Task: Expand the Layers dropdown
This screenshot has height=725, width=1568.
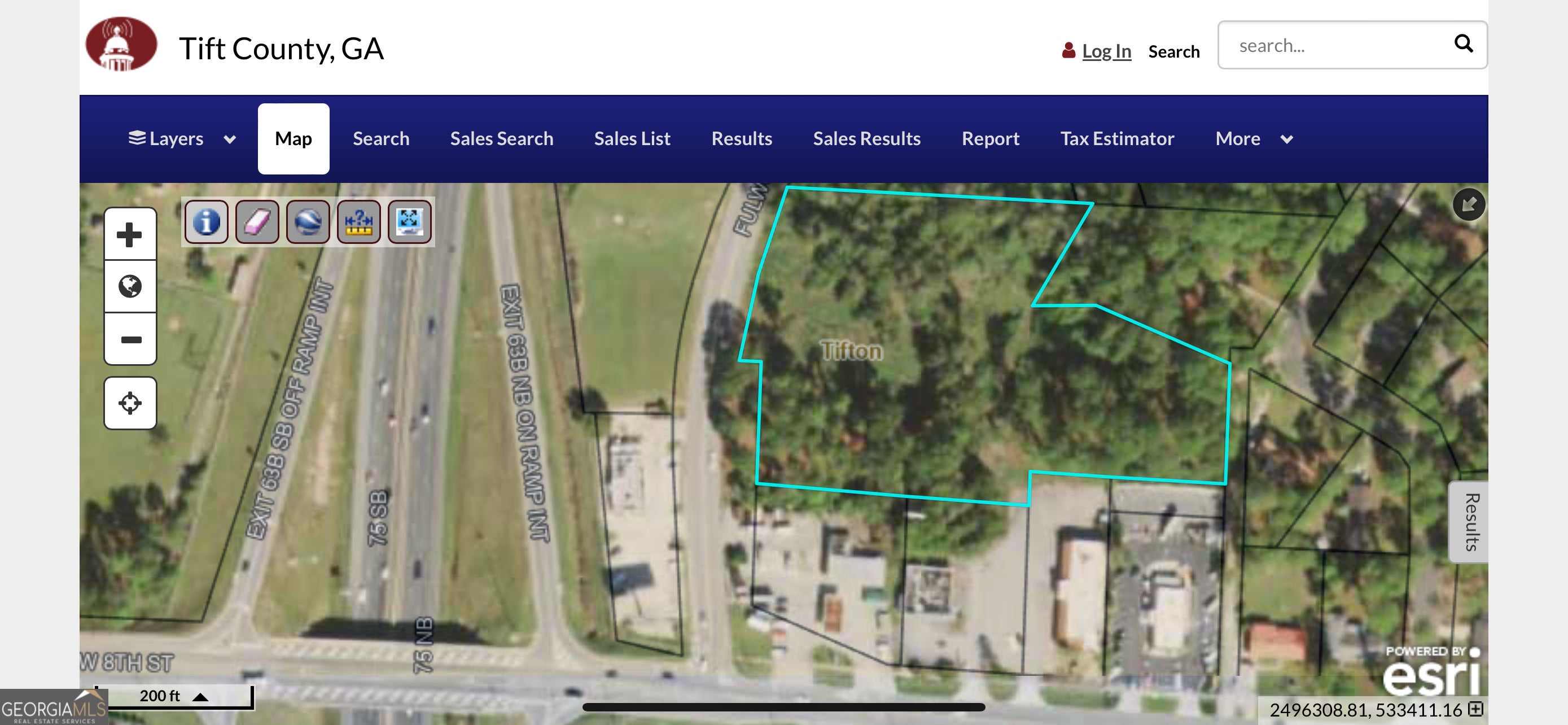Action: pyautogui.click(x=181, y=139)
